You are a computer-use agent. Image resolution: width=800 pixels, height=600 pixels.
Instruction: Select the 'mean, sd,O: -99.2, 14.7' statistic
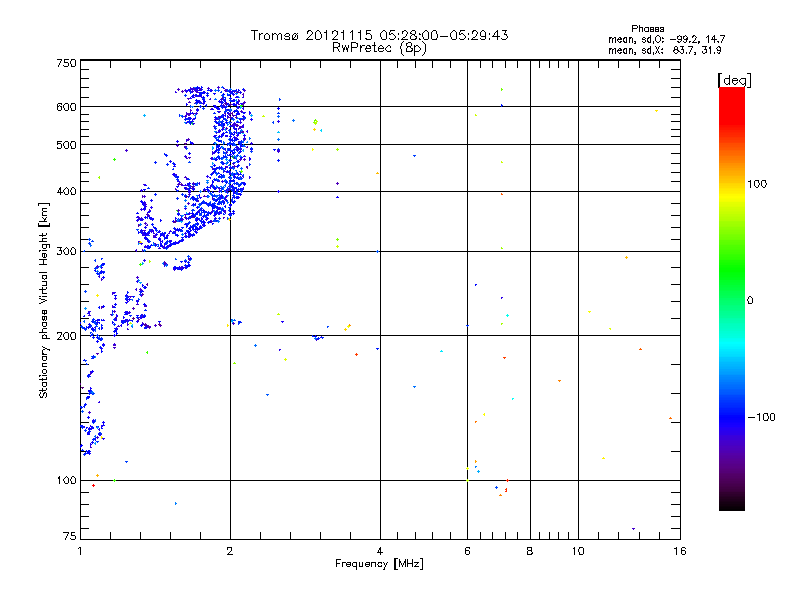click(x=666, y=39)
